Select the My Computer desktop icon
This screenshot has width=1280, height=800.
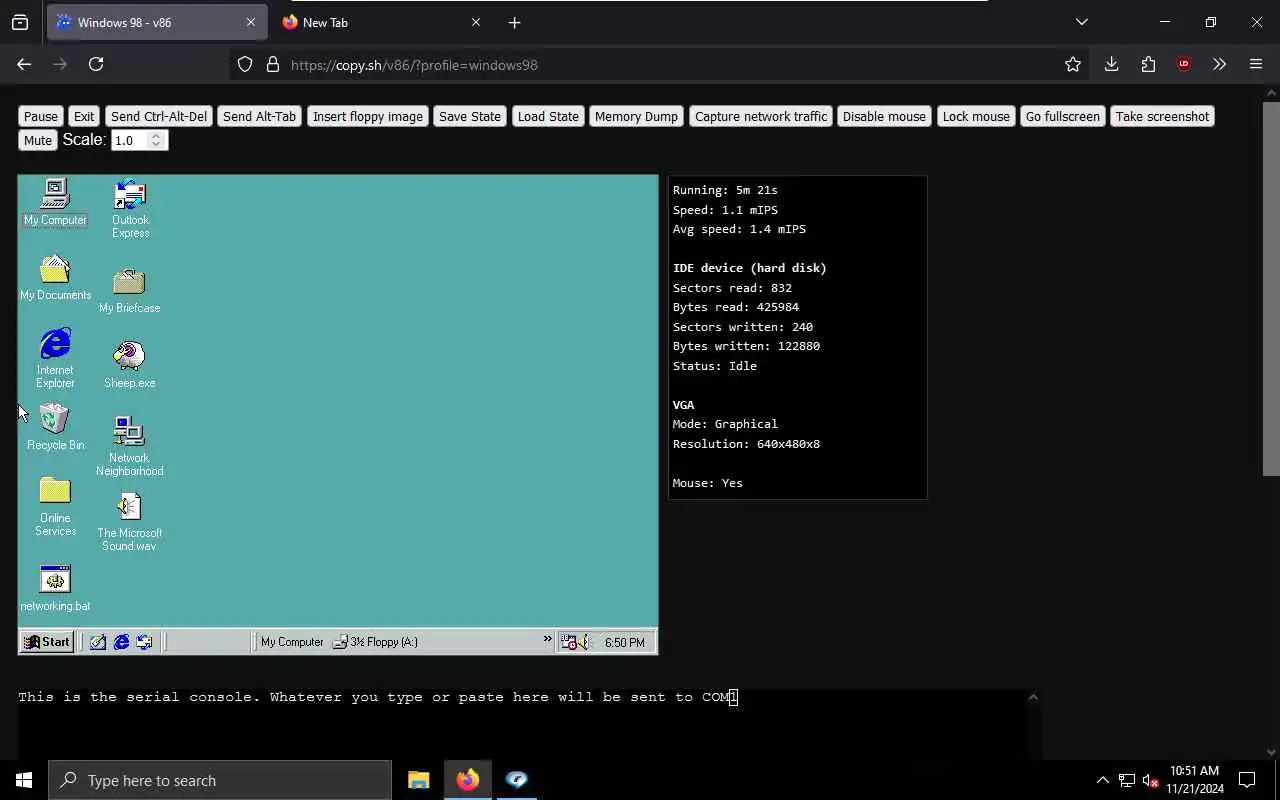[x=55, y=201]
